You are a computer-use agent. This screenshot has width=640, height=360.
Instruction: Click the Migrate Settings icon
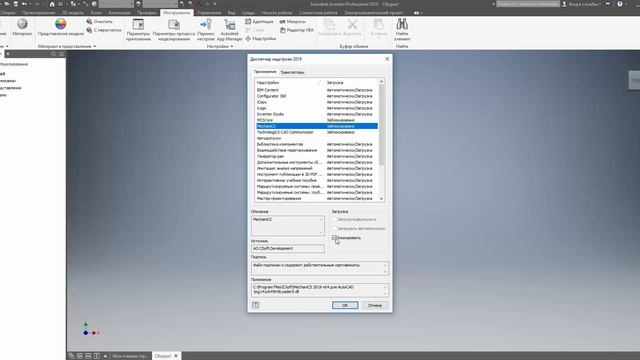pos(206,24)
